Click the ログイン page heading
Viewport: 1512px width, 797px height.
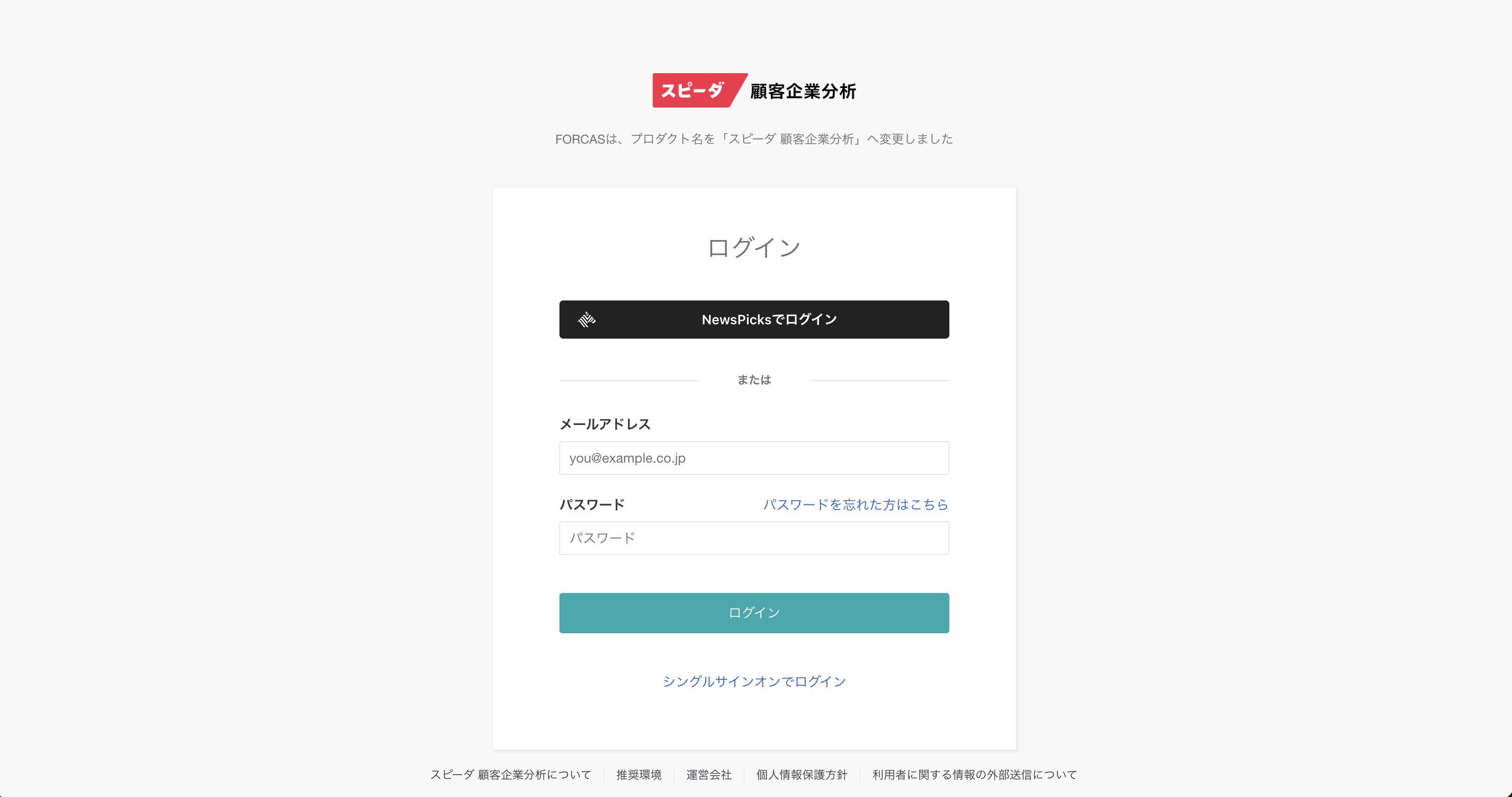[754, 247]
